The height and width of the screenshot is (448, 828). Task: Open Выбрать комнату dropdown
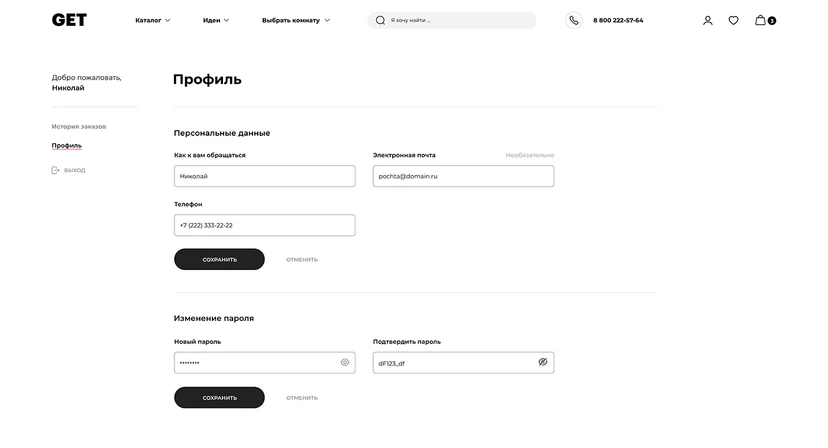296,20
